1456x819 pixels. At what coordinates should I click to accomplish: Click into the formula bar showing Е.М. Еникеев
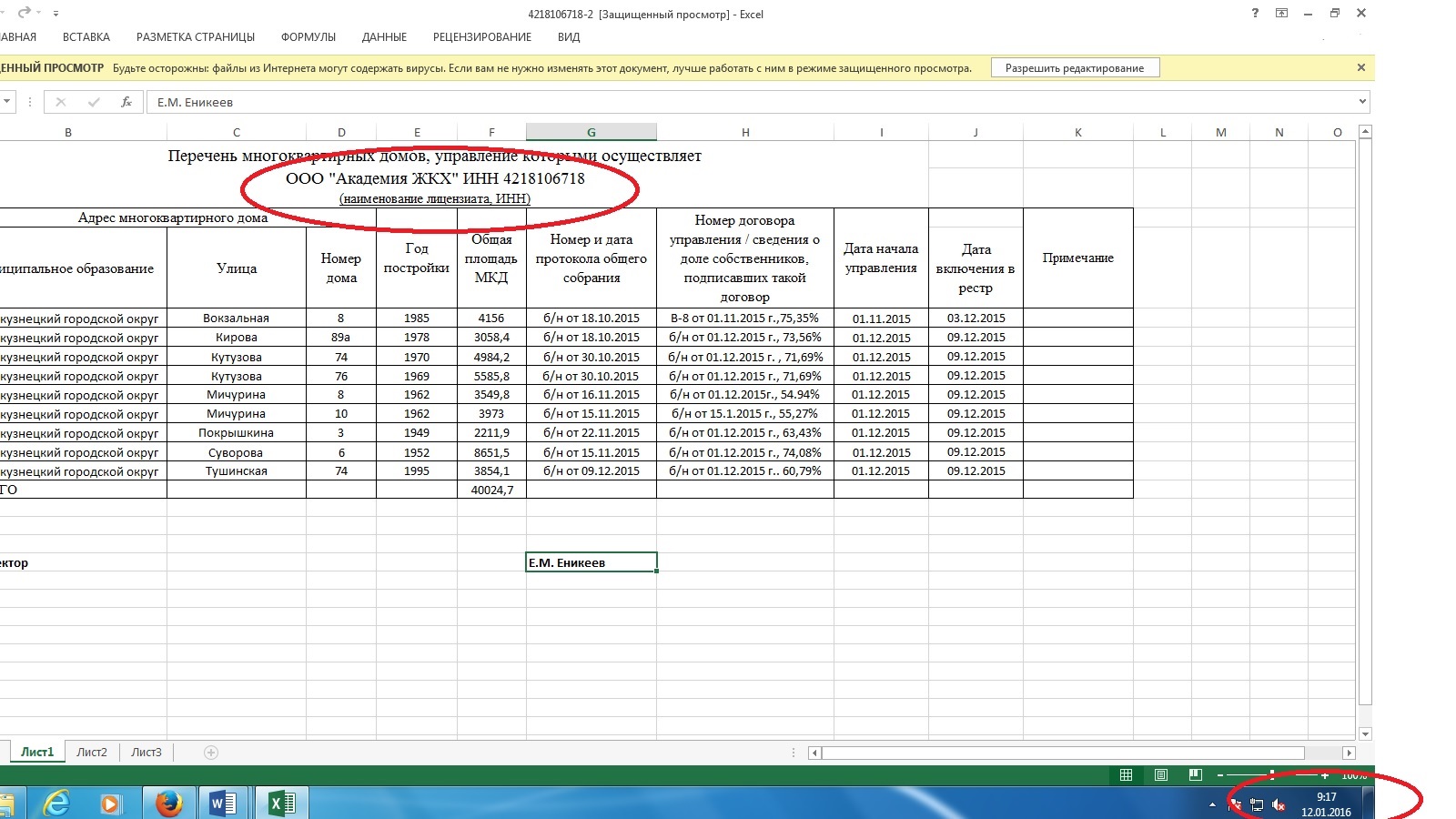751,102
